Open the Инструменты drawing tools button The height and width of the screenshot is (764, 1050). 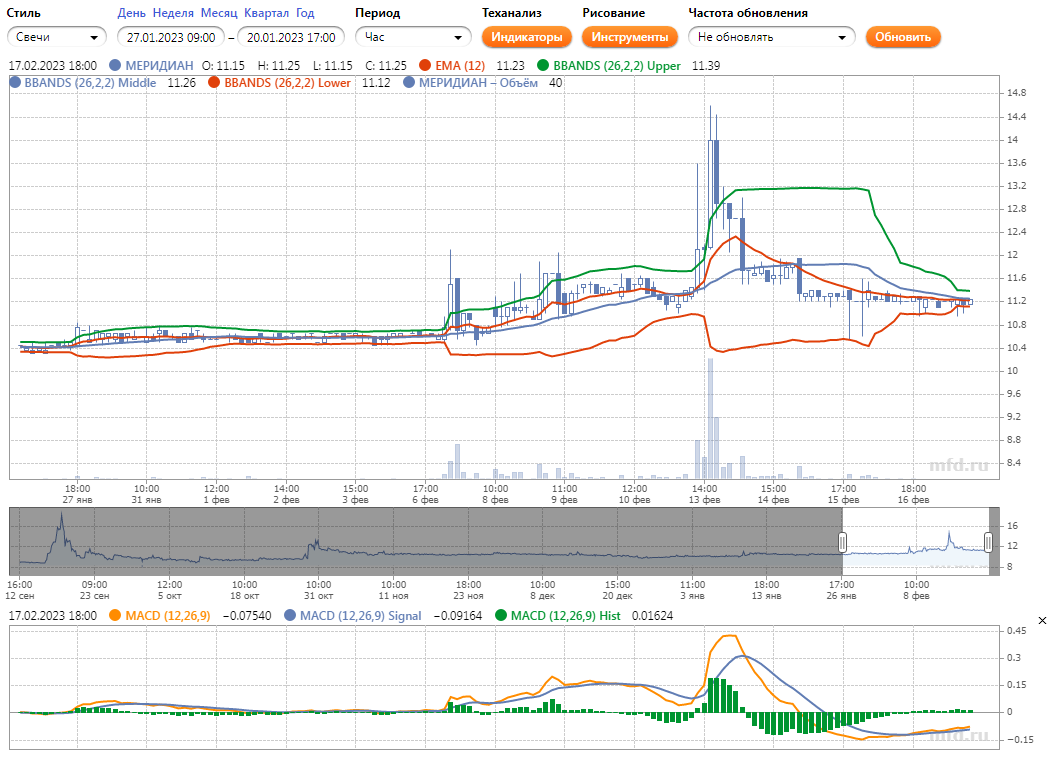coord(629,37)
